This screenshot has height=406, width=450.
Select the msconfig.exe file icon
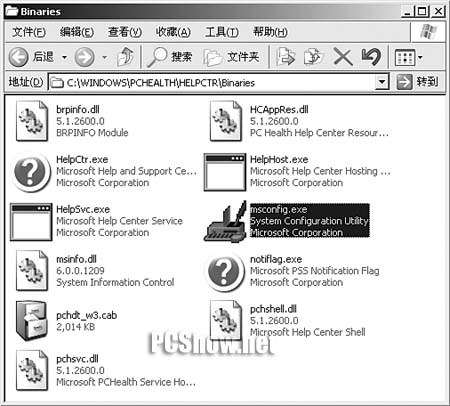pos(225,221)
